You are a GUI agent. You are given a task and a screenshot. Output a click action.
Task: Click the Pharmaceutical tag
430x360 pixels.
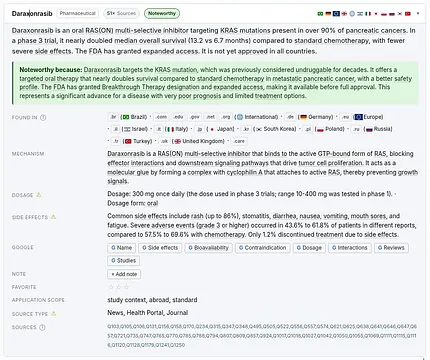tap(78, 13)
